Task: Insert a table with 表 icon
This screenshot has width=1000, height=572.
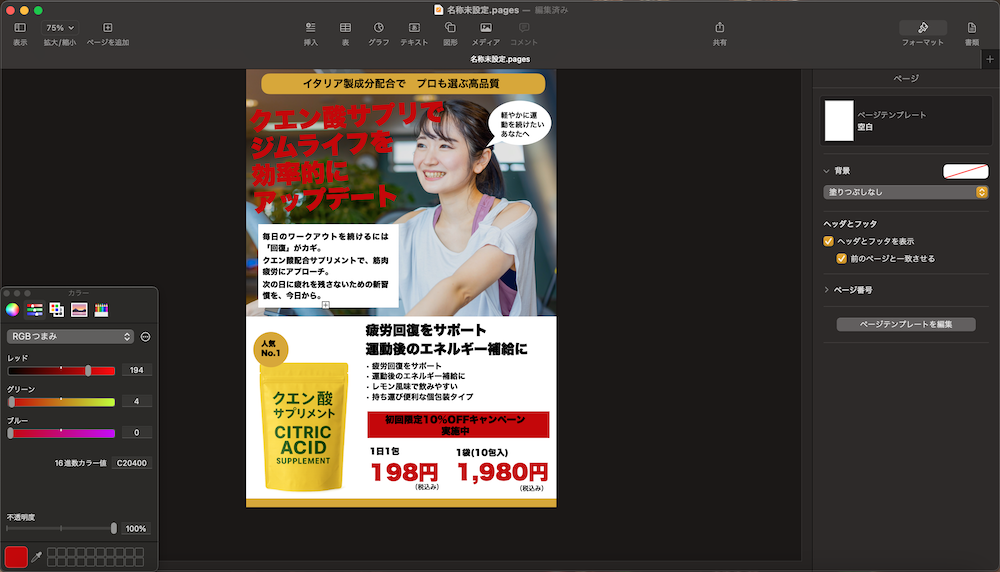Action: pyautogui.click(x=345, y=28)
